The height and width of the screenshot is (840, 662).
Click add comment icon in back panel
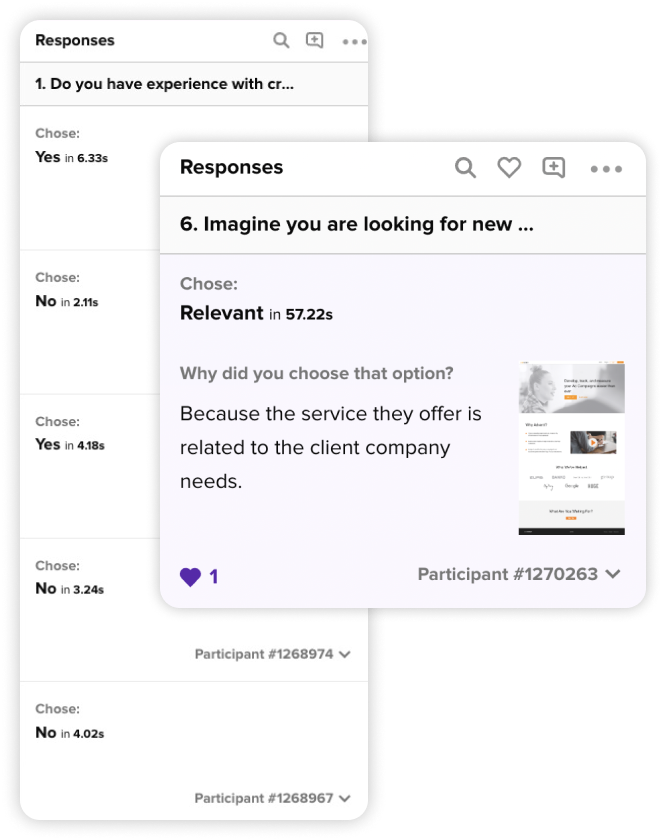click(314, 41)
